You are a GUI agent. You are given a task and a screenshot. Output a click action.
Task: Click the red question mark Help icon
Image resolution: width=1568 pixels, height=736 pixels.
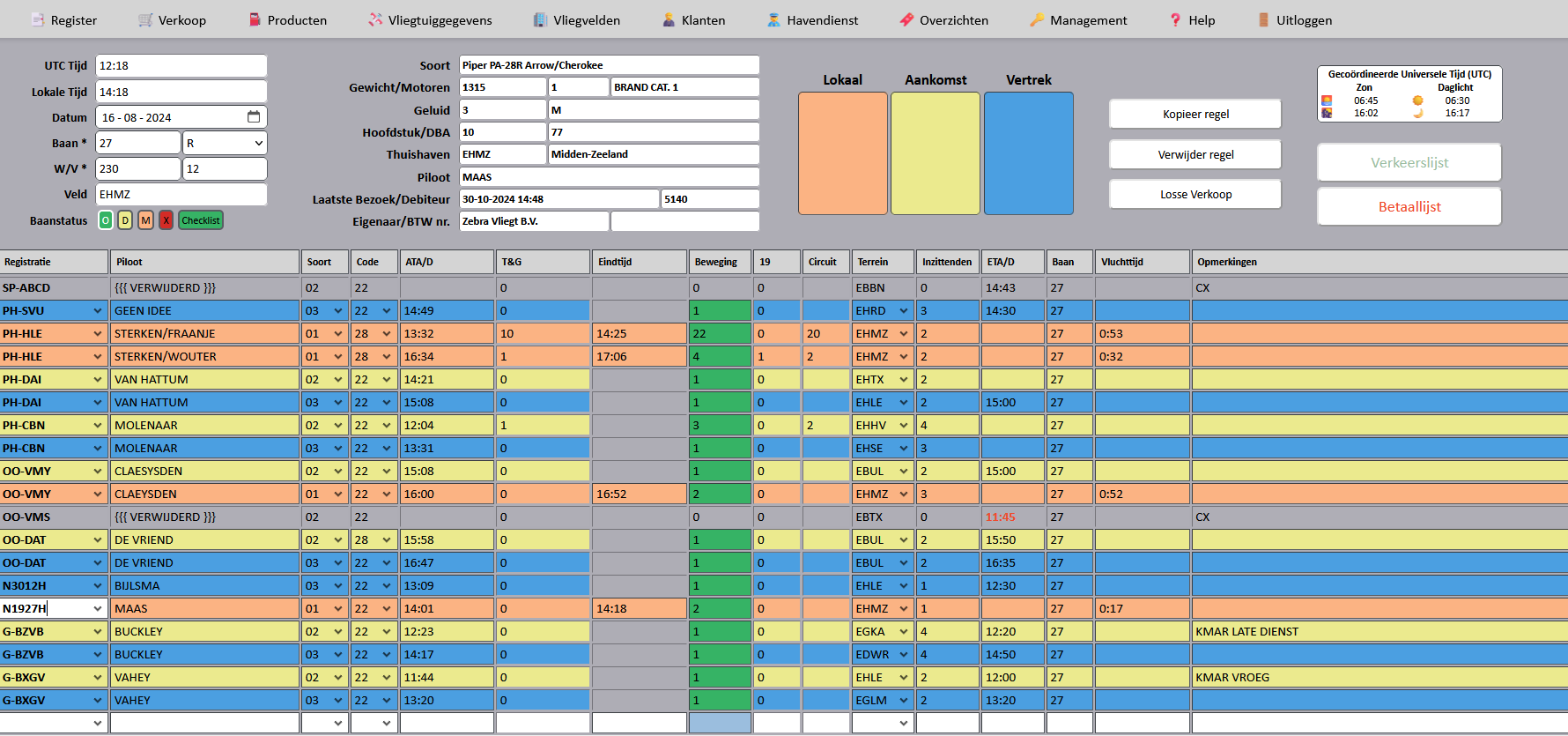point(1175,19)
